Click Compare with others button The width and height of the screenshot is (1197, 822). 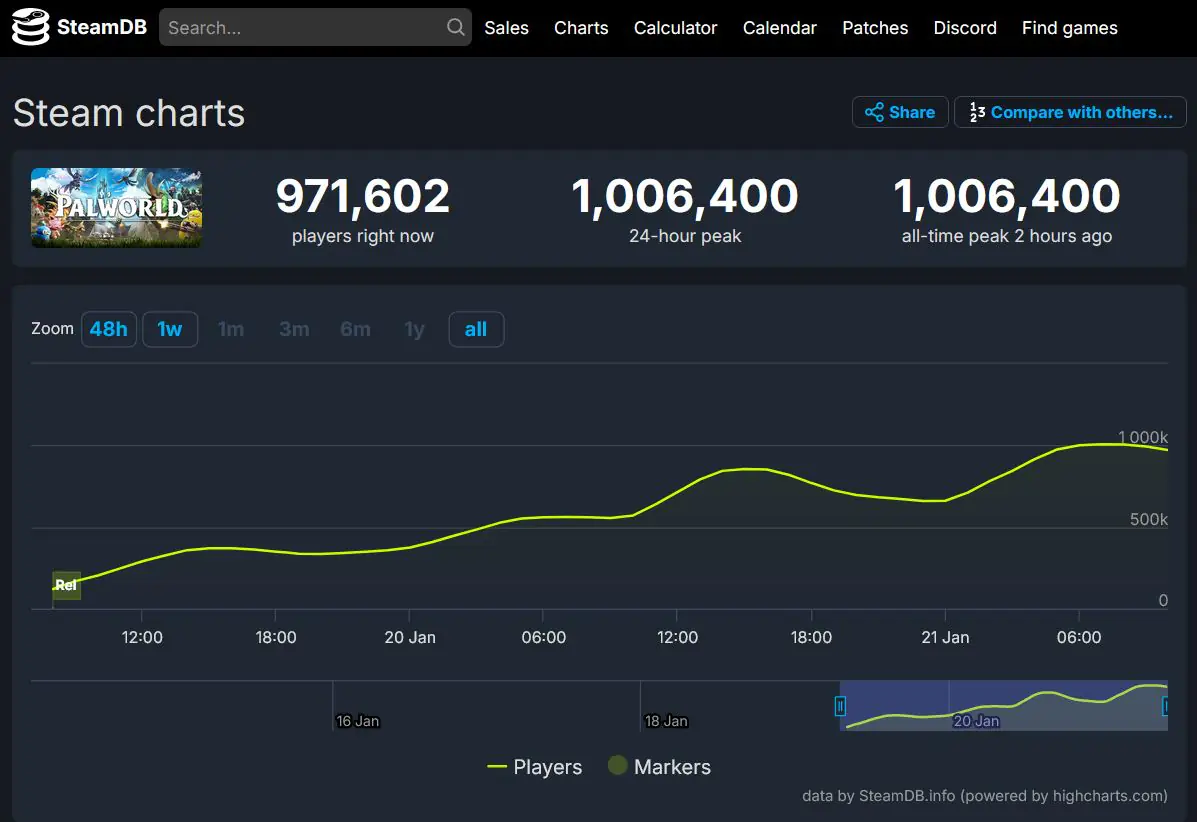pyautogui.click(x=1070, y=112)
